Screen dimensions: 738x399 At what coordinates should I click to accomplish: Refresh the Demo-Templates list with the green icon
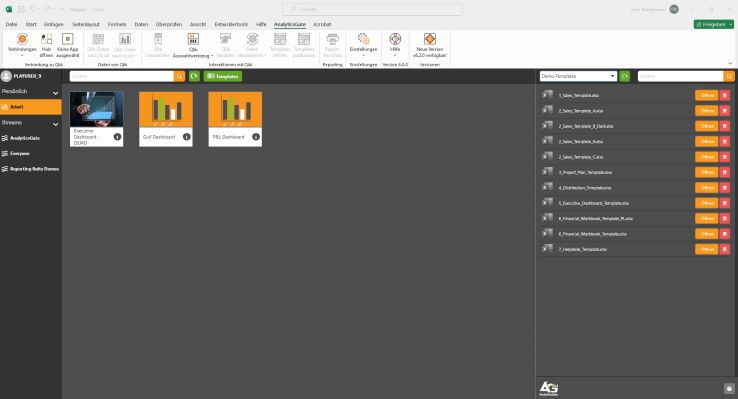(x=625, y=76)
